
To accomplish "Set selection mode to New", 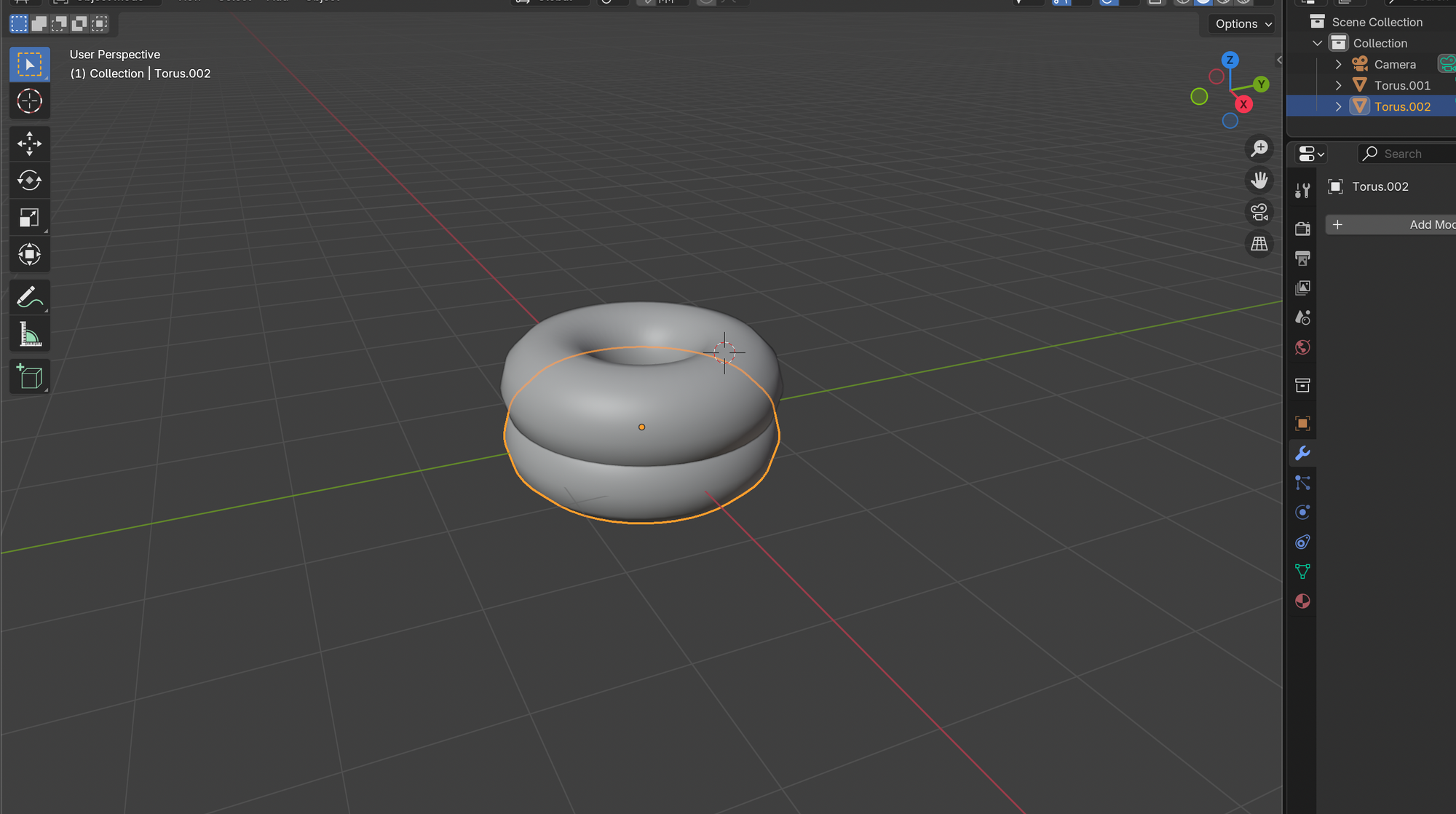I will tap(19, 24).
